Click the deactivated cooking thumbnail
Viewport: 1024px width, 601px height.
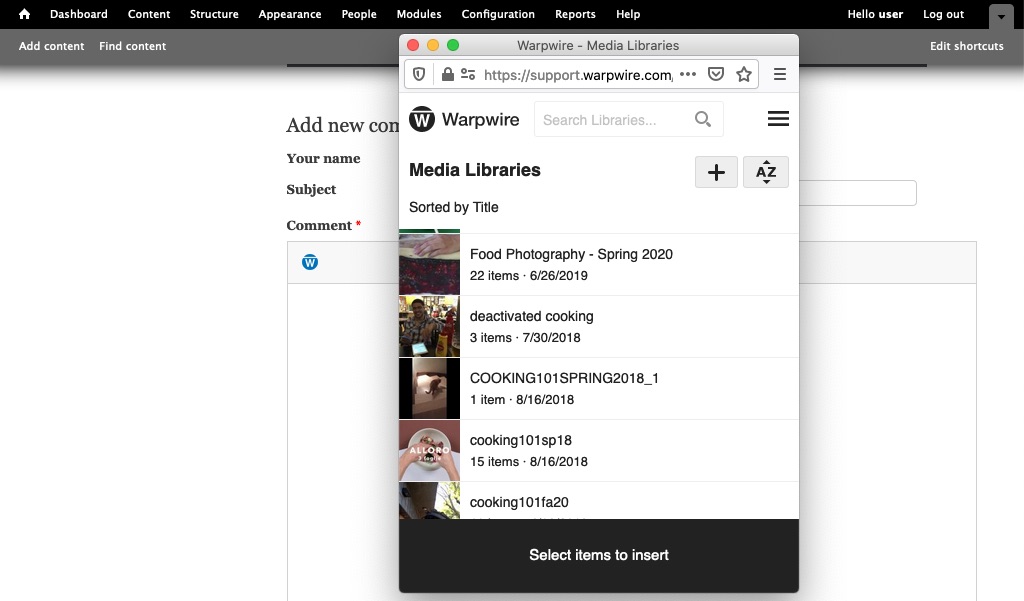[x=429, y=327]
